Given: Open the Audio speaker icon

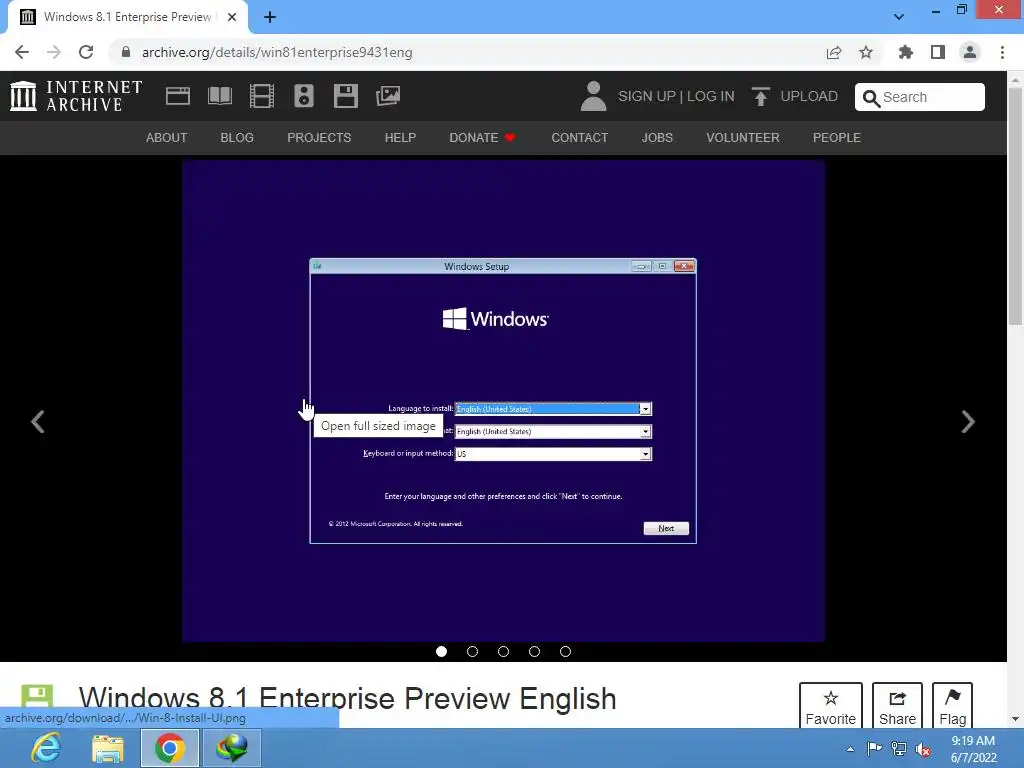Looking at the screenshot, I should pyautogui.click(x=304, y=96).
